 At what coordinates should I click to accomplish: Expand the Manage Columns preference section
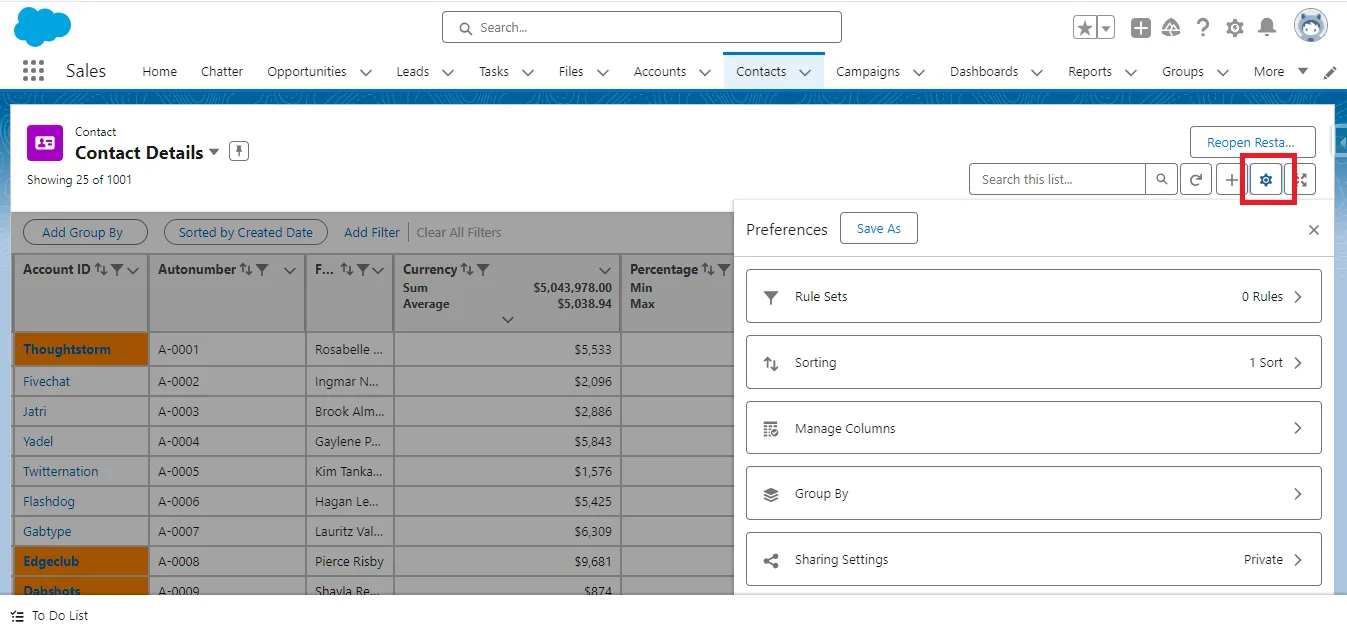1034,427
